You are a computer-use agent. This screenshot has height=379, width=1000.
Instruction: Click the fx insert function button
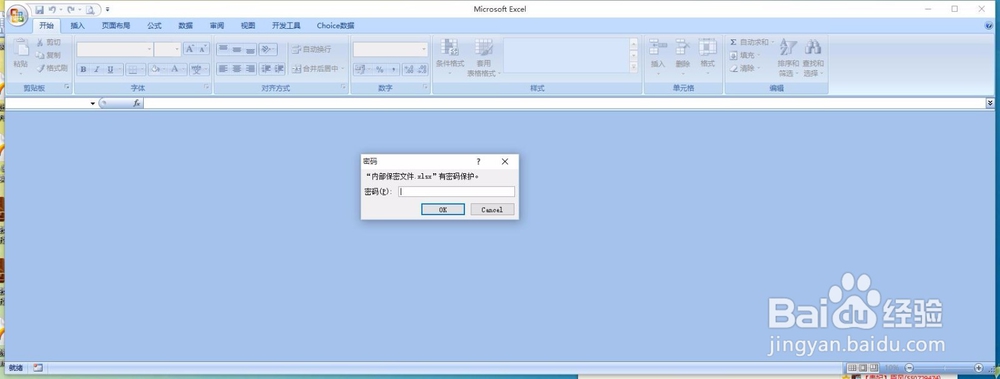(x=136, y=103)
